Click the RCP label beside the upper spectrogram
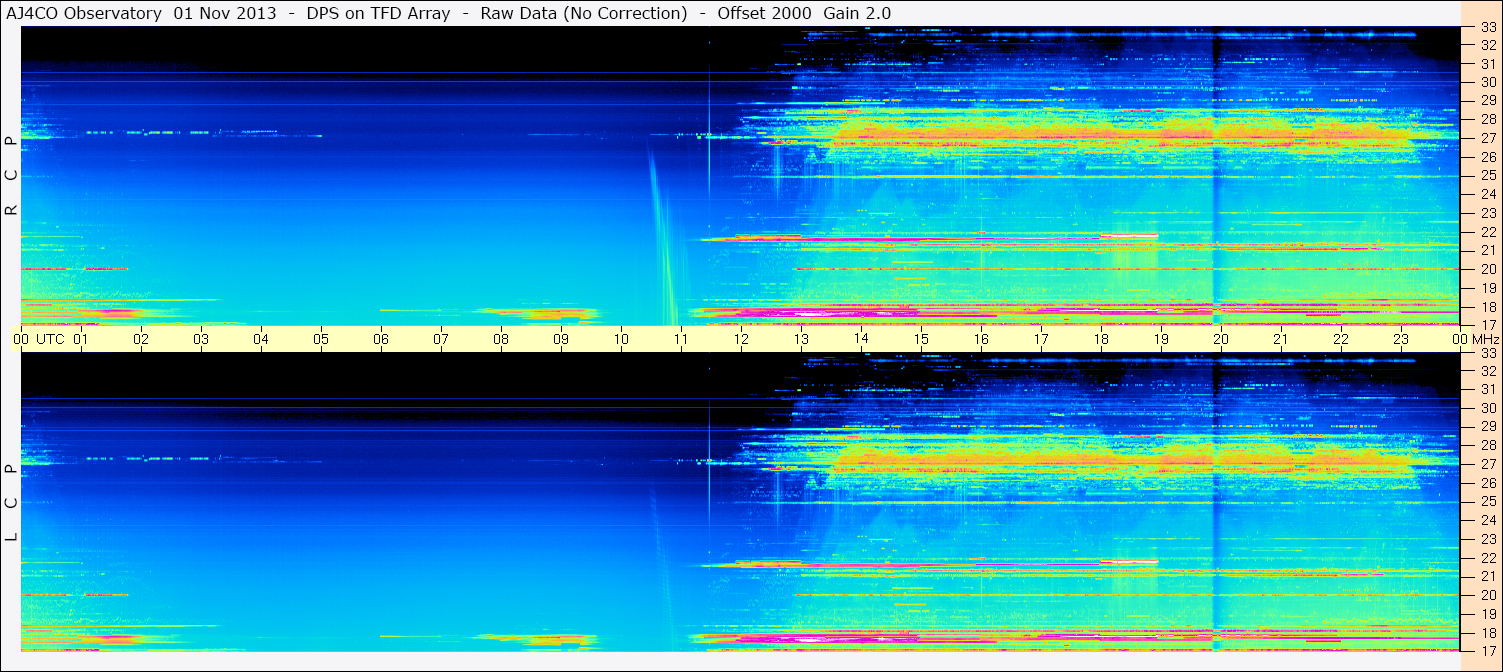This screenshot has width=1503, height=672. pyautogui.click(x=12, y=176)
